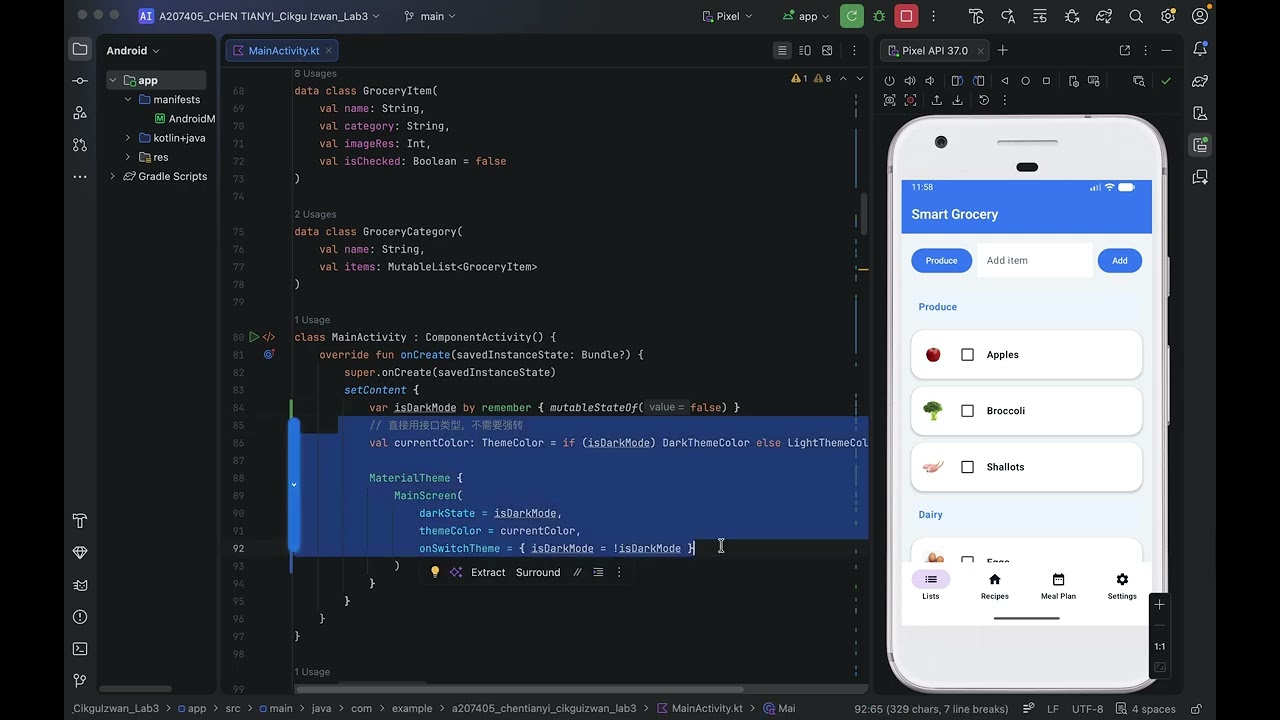
Task: Select the Pixel API 37.0 device tab
Action: coord(935,50)
